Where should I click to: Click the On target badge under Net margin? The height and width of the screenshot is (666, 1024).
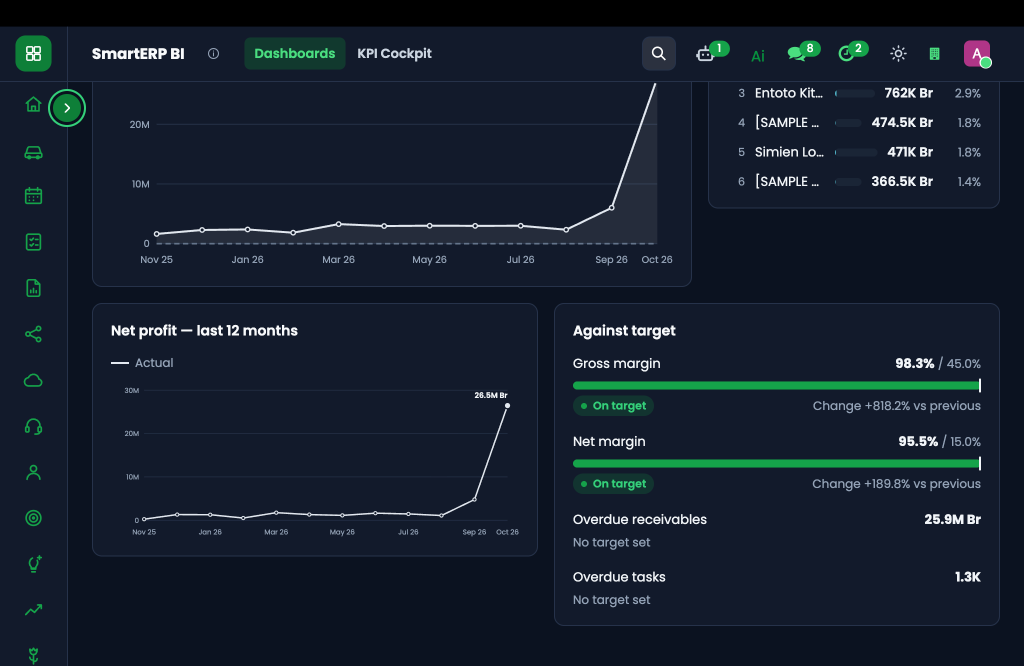613,484
